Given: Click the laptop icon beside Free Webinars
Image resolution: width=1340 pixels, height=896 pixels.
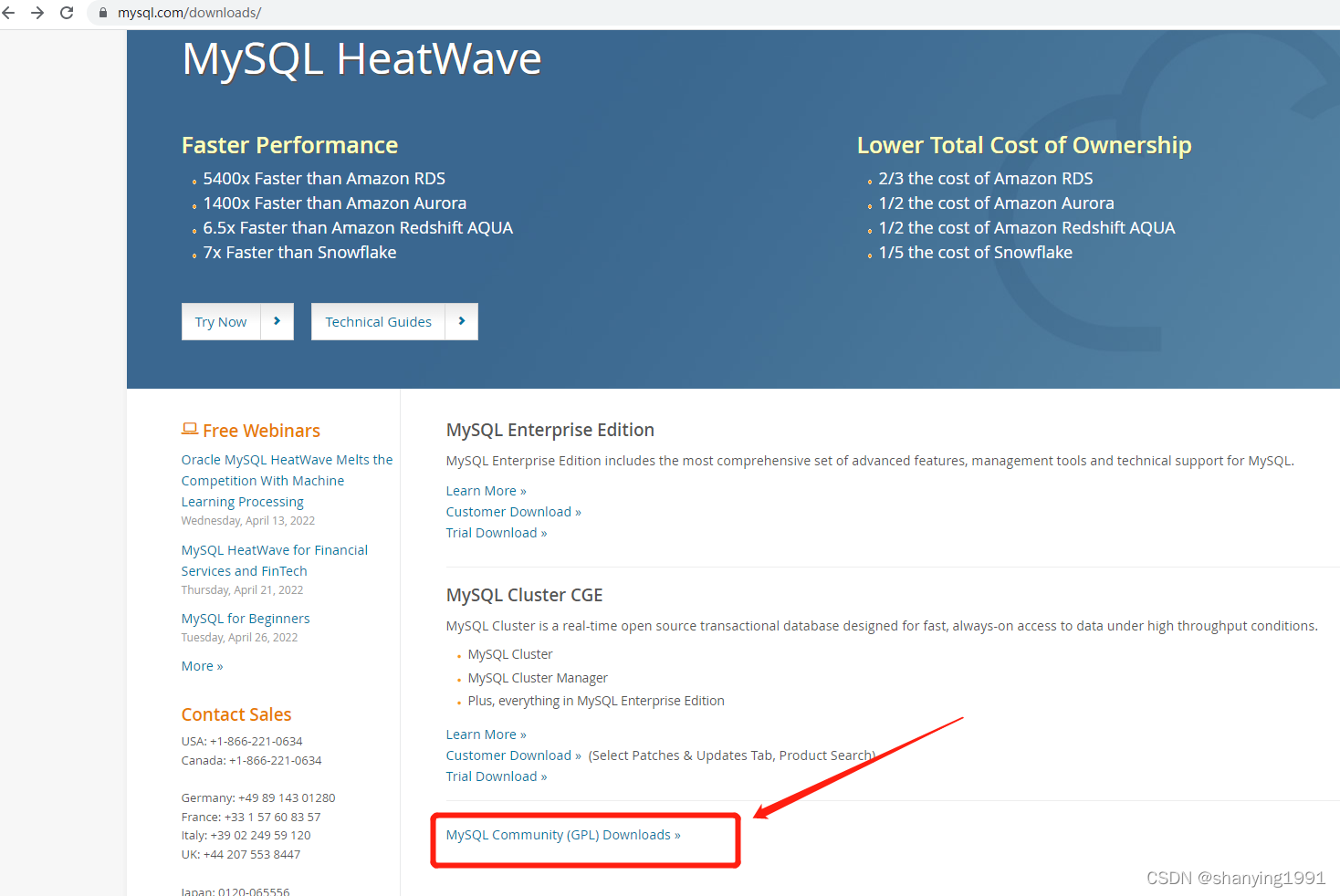Looking at the screenshot, I should click(x=190, y=428).
